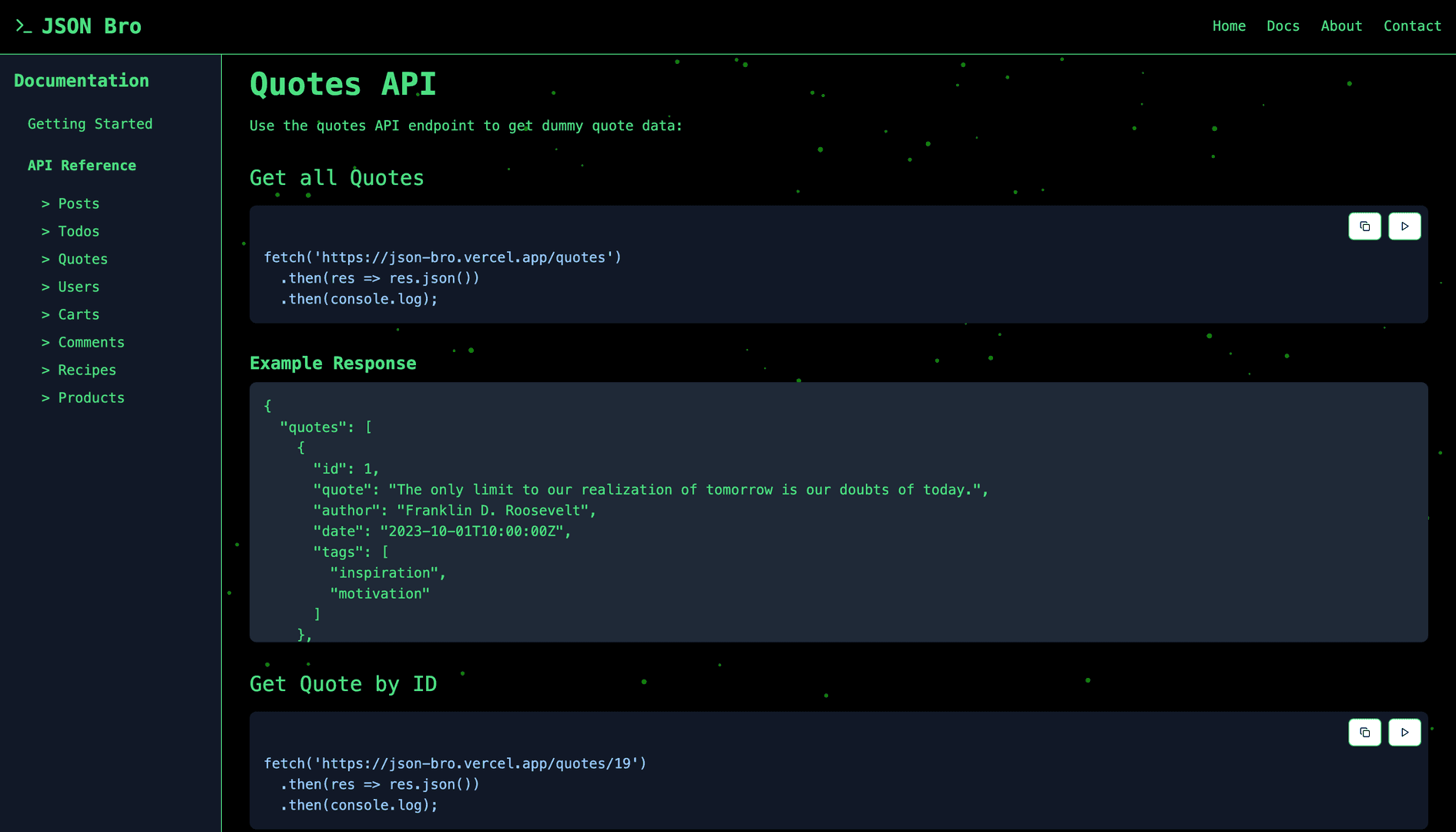Click the copy icon above the quotes fetch code
1456x832 pixels.
point(1364,226)
